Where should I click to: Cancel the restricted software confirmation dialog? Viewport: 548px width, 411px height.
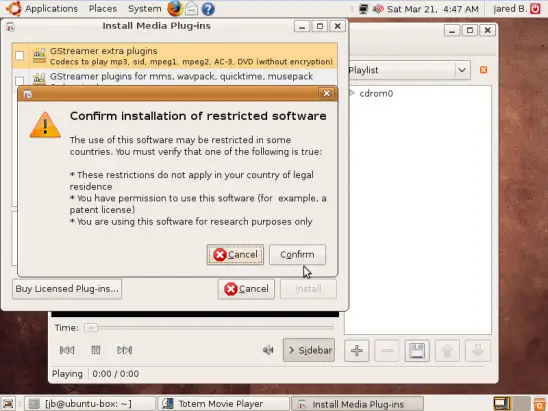point(235,254)
